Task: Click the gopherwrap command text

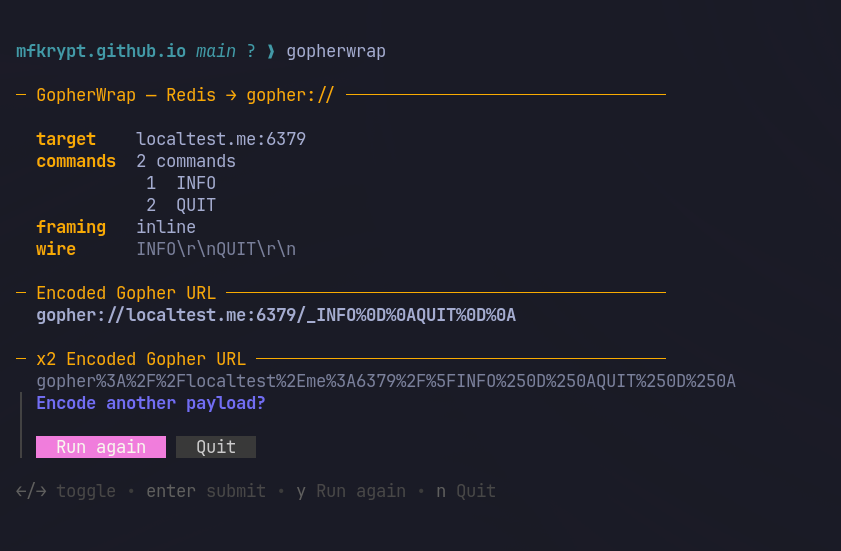Action: point(336,52)
